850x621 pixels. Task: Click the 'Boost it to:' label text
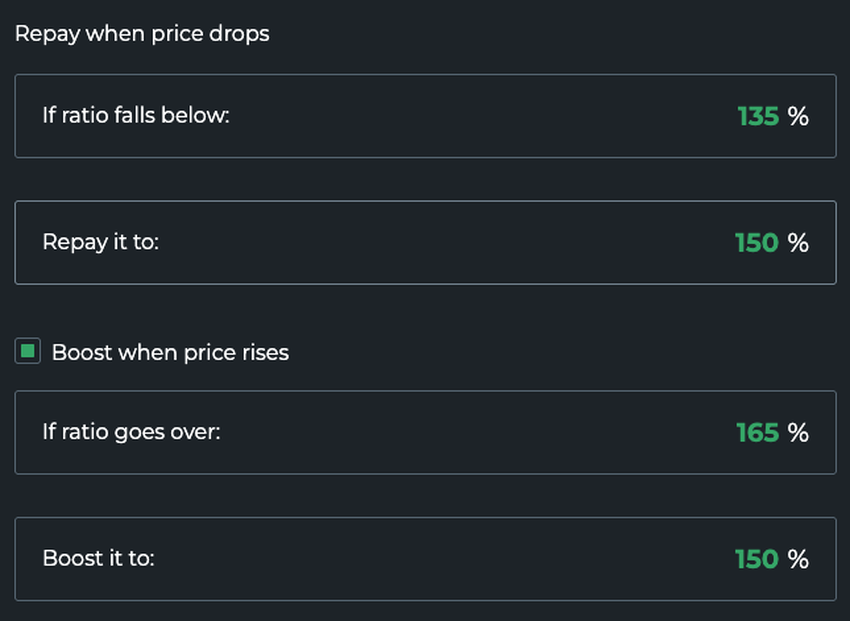tap(98, 559)
